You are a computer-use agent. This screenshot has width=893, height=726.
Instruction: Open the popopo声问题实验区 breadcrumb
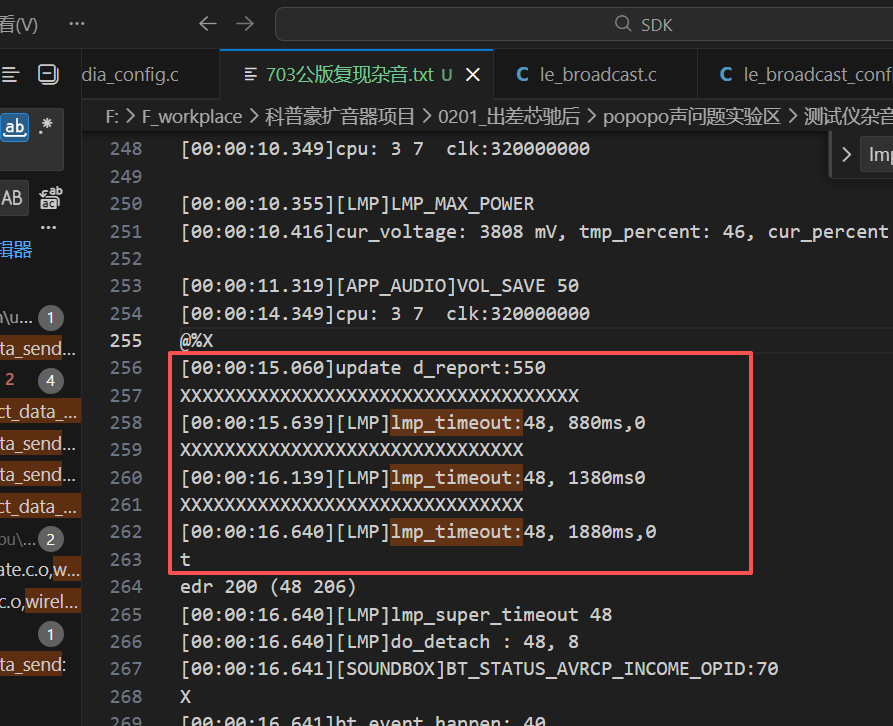(x=691, y=117)
